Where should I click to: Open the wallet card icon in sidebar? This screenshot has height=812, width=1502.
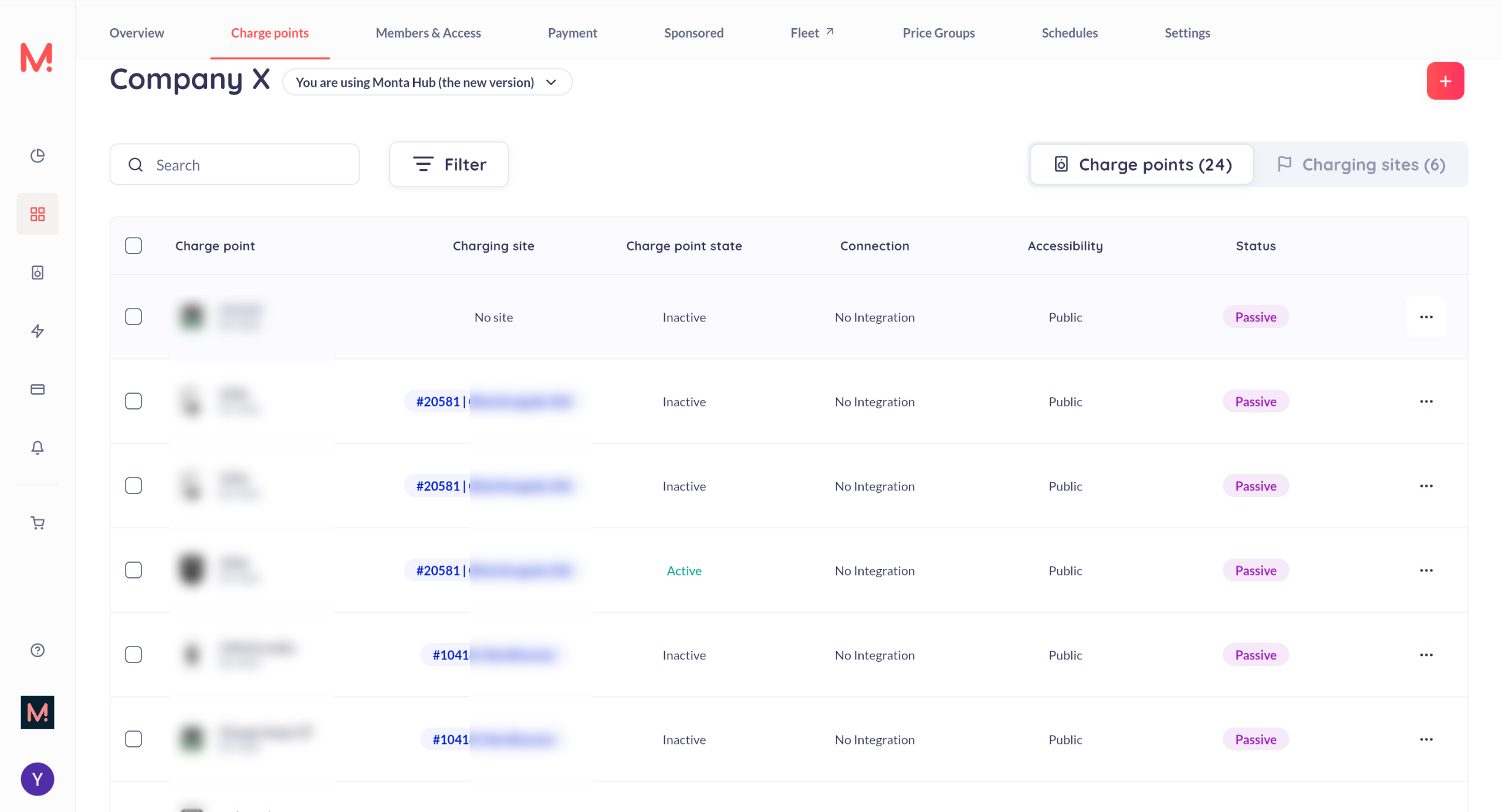(x=38, y=390)
